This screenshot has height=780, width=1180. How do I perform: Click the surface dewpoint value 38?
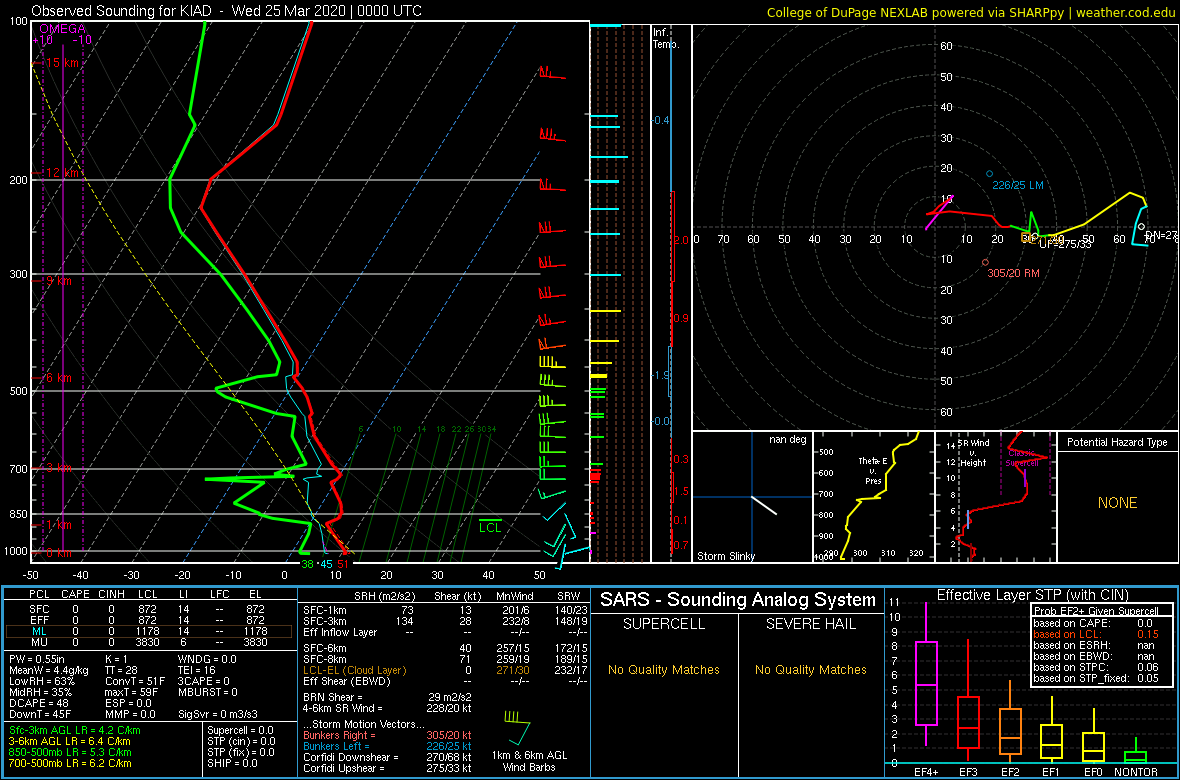[307, 563]
